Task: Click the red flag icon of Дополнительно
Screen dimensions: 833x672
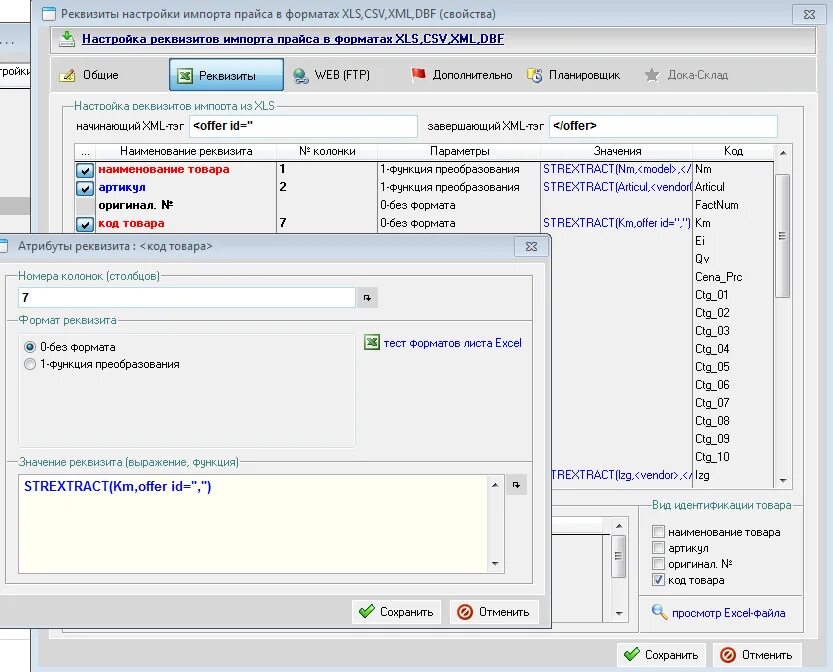Action: point(418,75)
